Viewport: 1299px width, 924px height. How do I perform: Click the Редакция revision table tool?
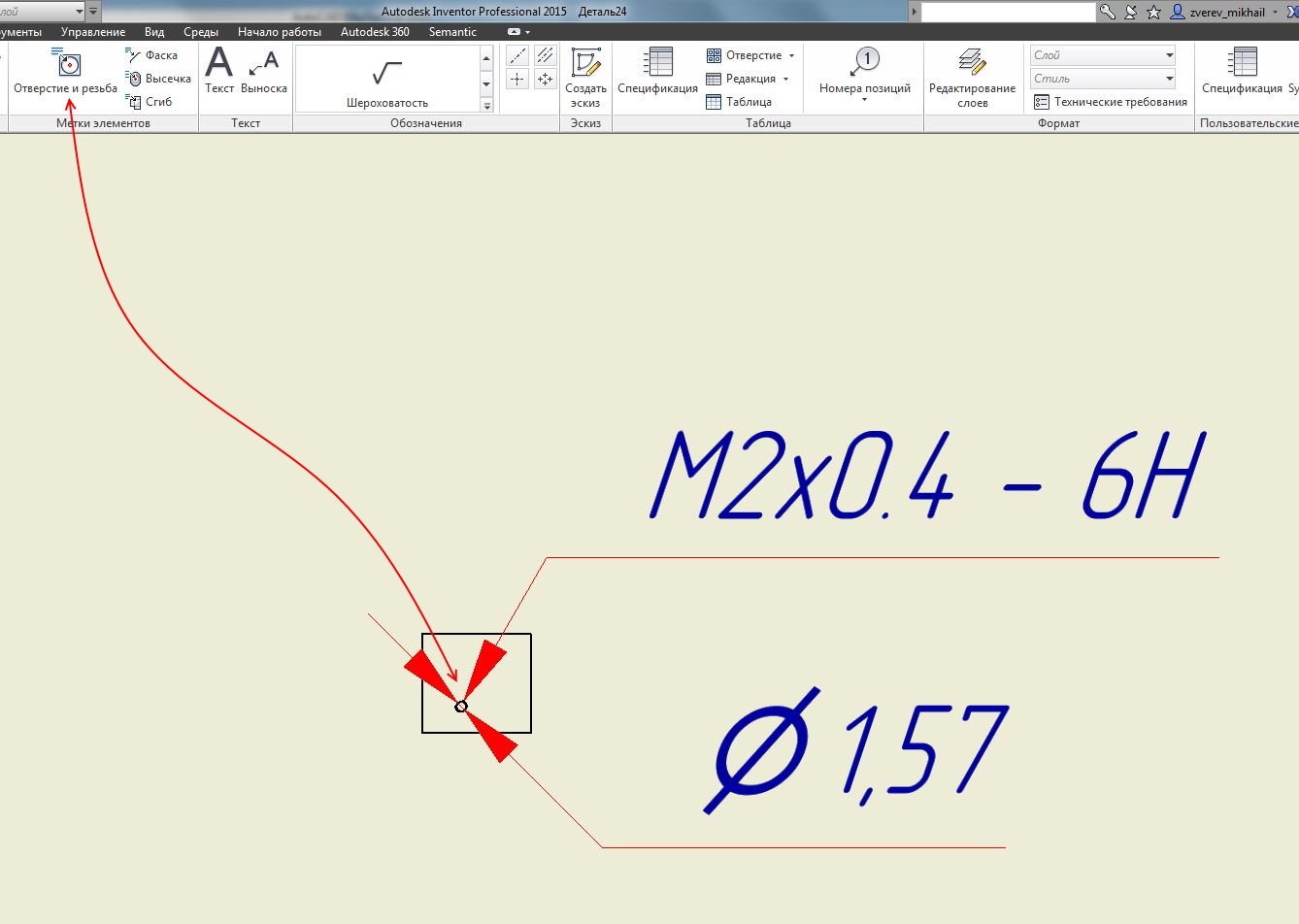click(741, 79)
